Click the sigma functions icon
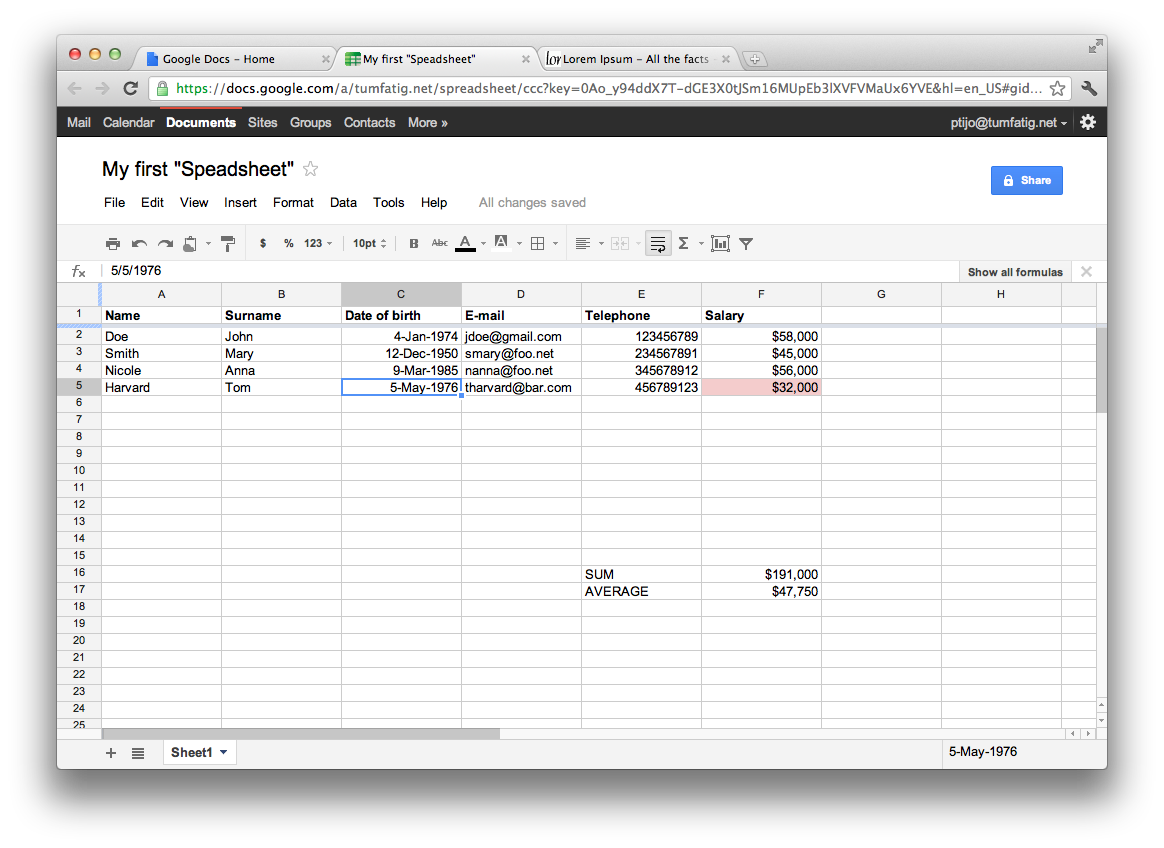The height and width of the screenshot is (848, 1164). click(x=684, y=244)
